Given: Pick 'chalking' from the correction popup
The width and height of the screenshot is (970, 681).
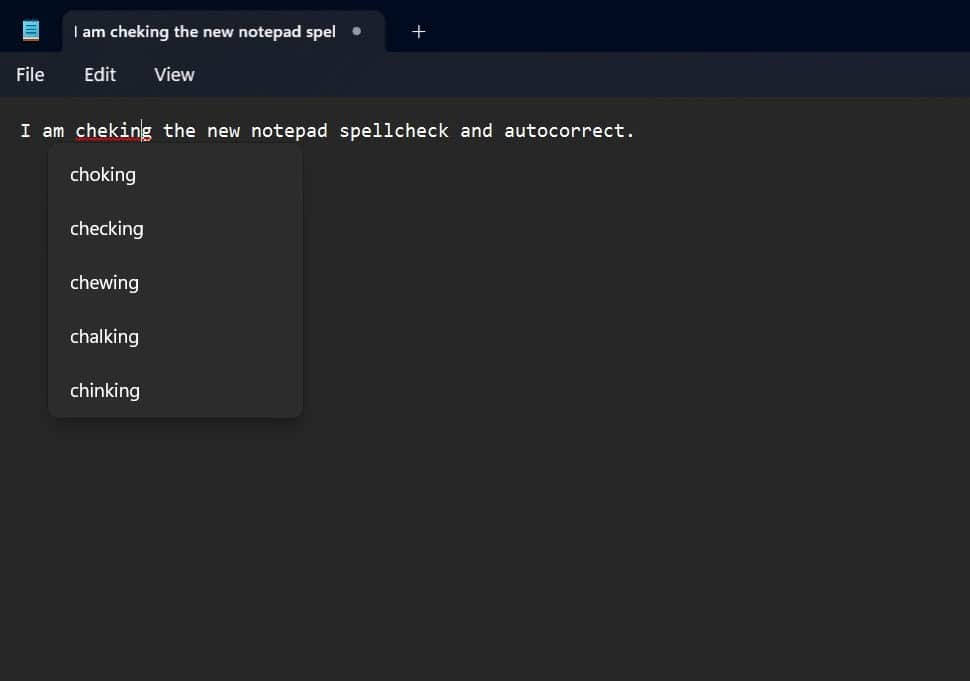Looking at the screenshot, I should pos(104,336).
